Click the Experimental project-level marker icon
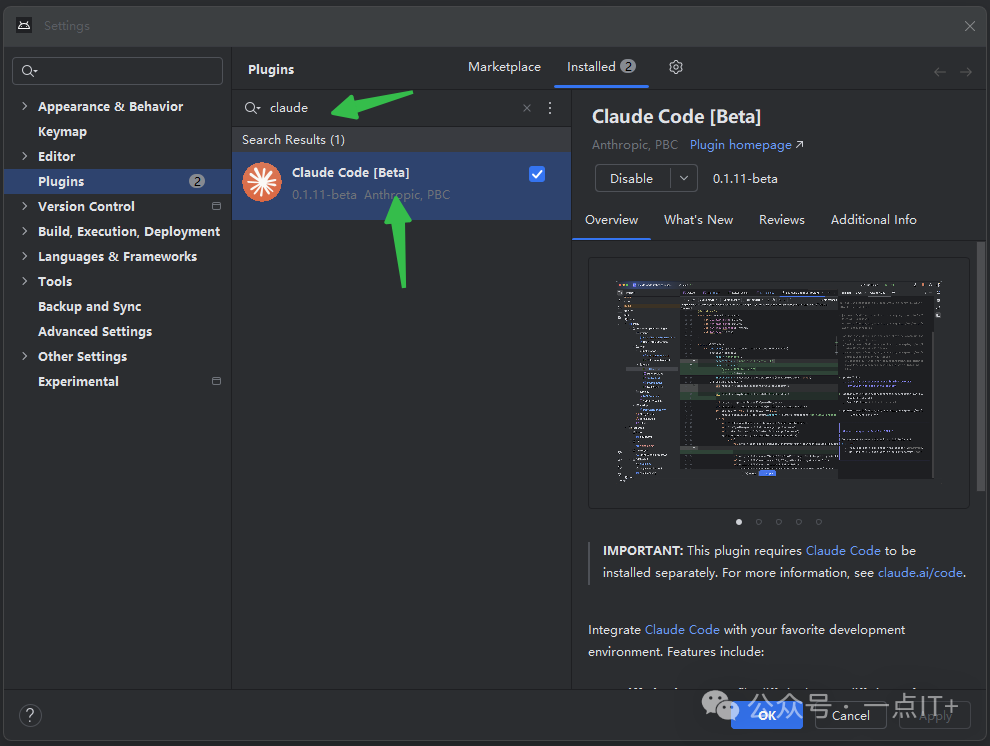The image size is (990, 746). coord(216,381)
